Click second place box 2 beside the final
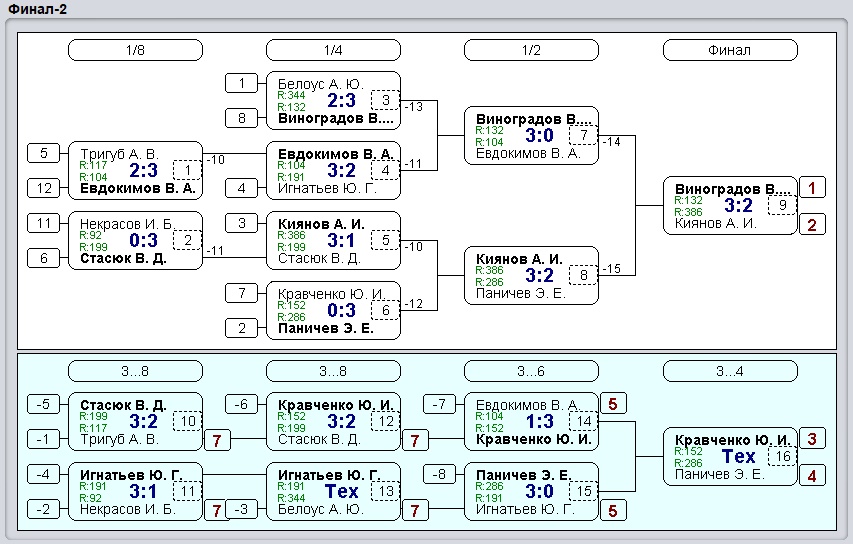 click(812, 224)
